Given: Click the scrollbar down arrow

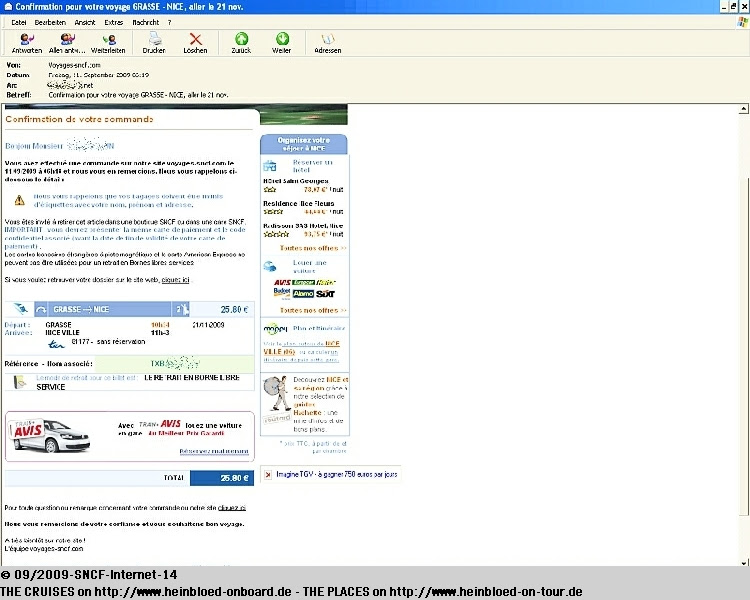Looking at the screenshot, I should coord(743,562).
